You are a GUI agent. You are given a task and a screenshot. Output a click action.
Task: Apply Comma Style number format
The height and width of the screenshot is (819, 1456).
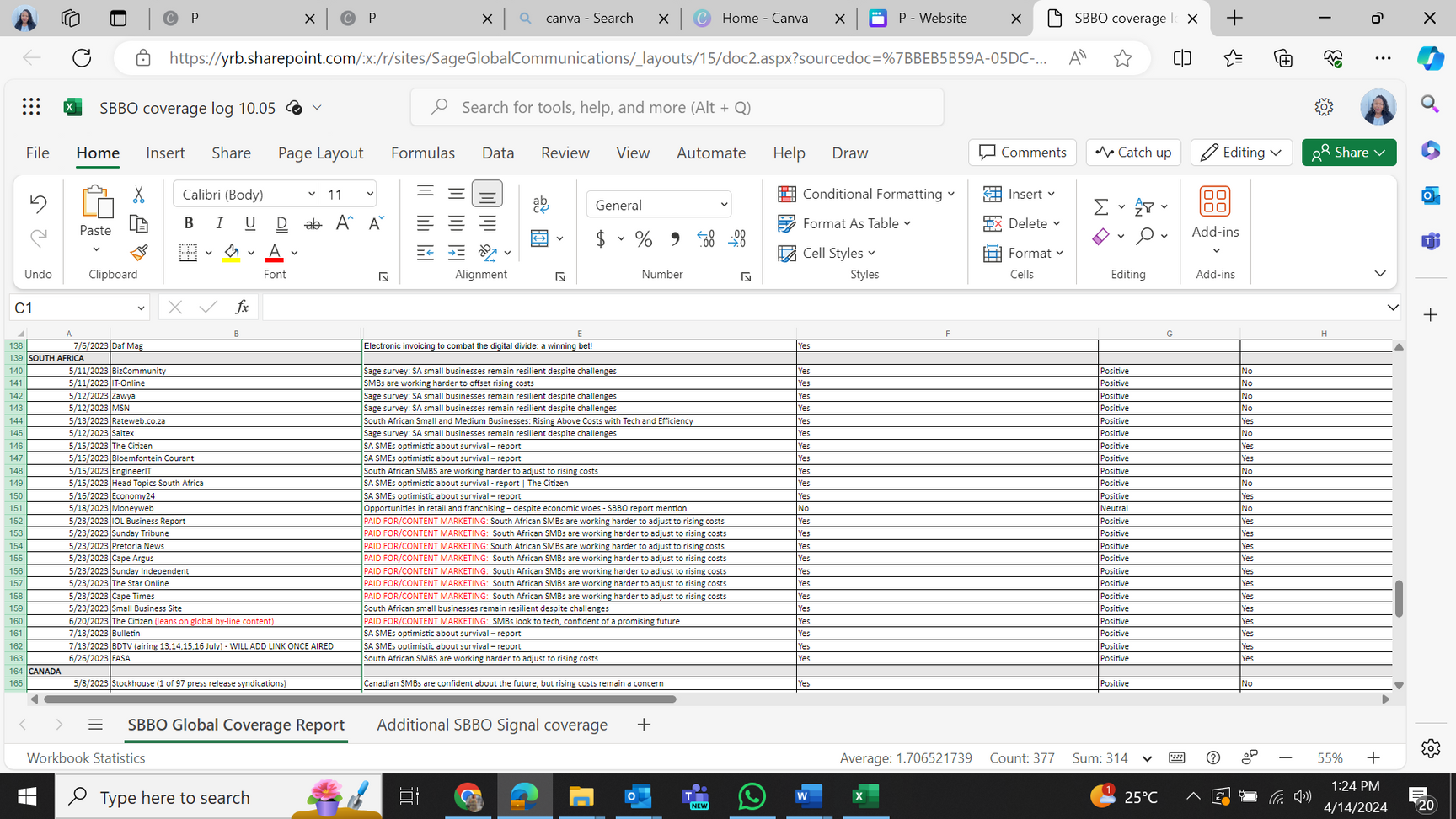[x=675, y=239]
